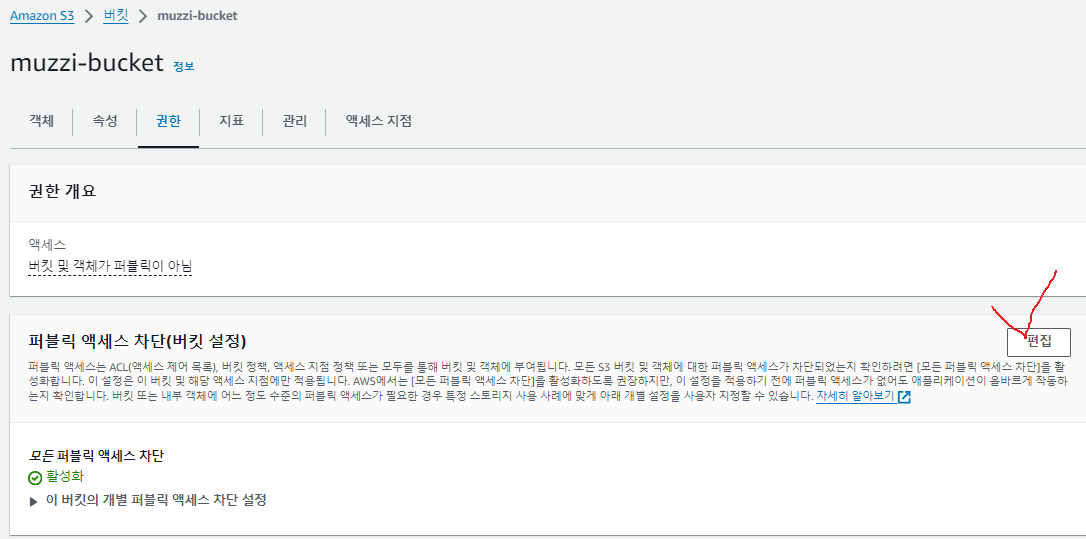
Task: Click the 권한 개요 heading
Action: [62, 191]
